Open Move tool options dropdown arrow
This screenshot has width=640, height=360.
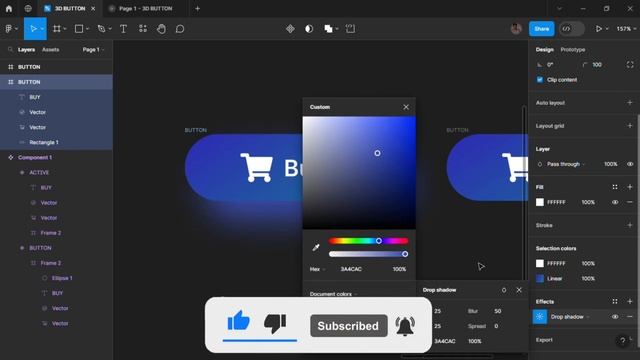42,29
